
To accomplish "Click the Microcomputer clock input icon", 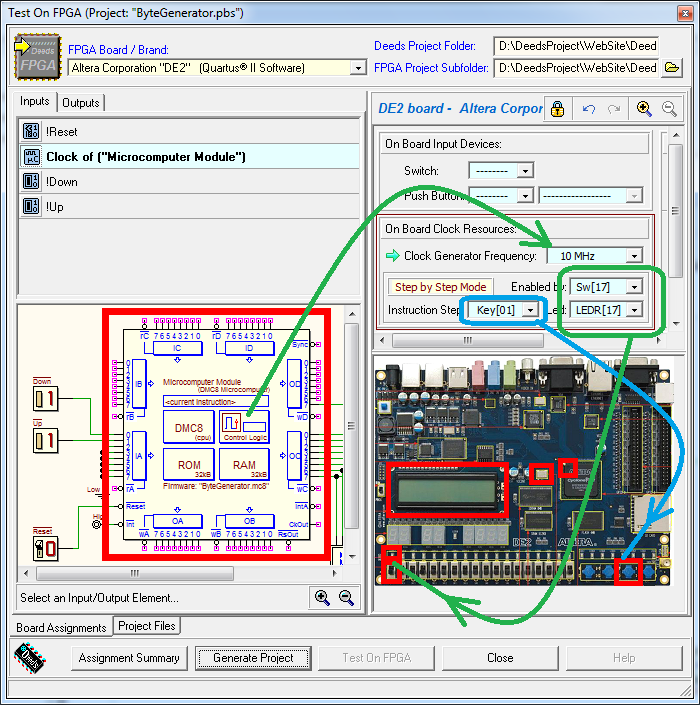I will [31, 156].
